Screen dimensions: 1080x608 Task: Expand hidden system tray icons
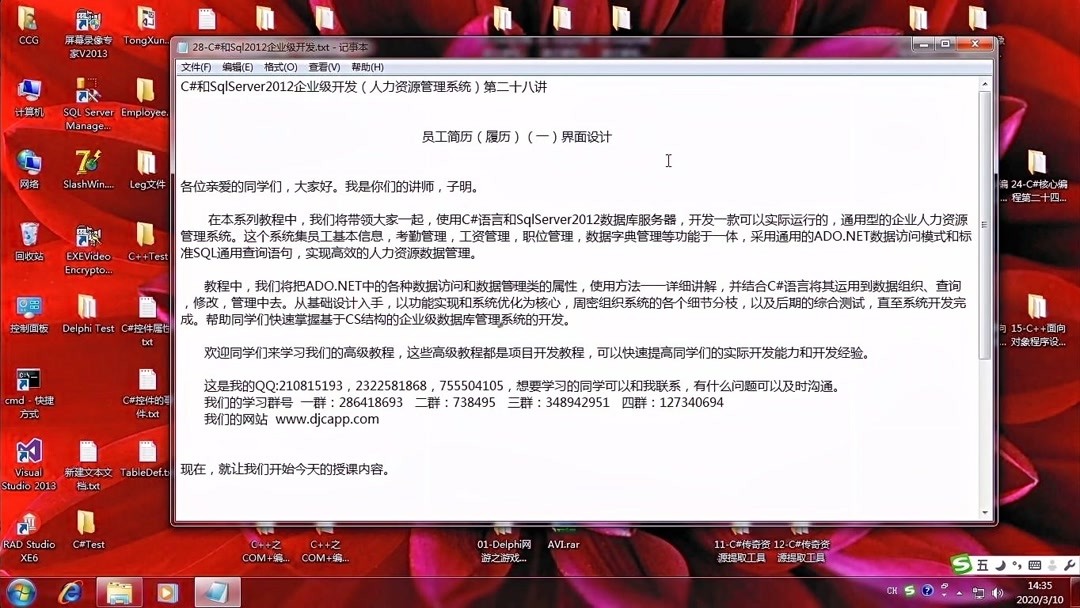click(x=959, y=592)
